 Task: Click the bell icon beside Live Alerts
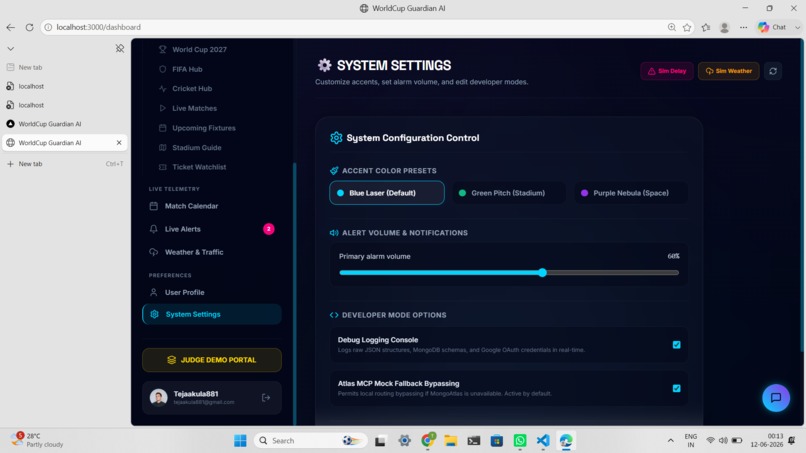pos(153,229)
